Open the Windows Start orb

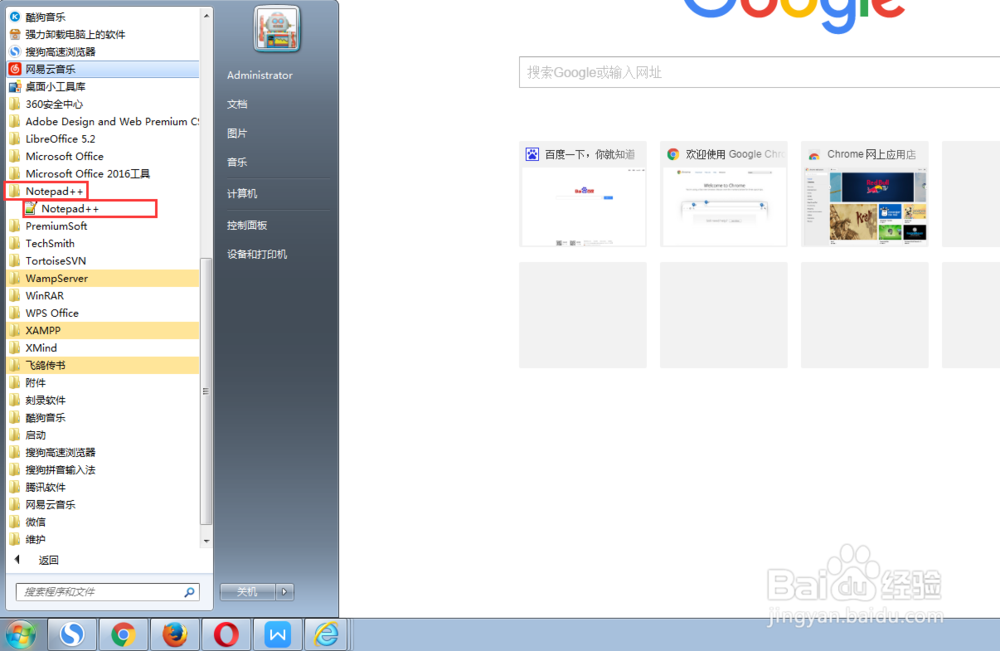[20, 634]
